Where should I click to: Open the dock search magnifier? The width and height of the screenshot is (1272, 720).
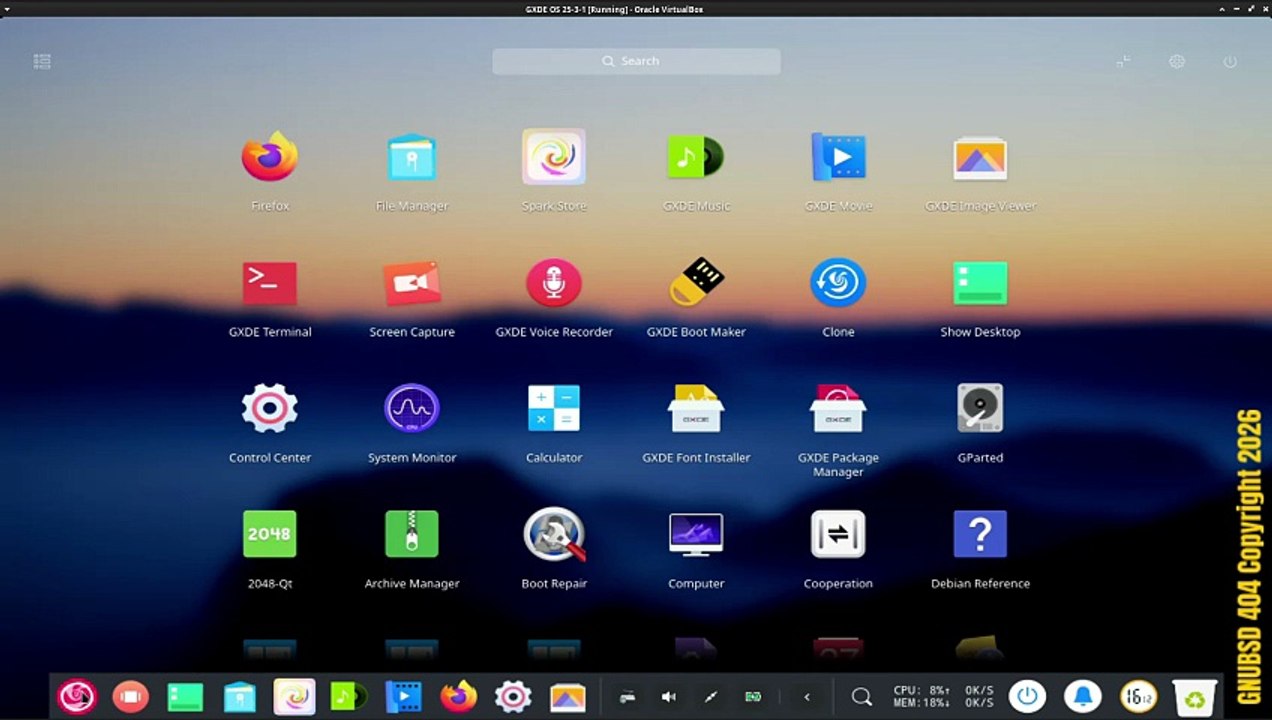pos(861,696)
